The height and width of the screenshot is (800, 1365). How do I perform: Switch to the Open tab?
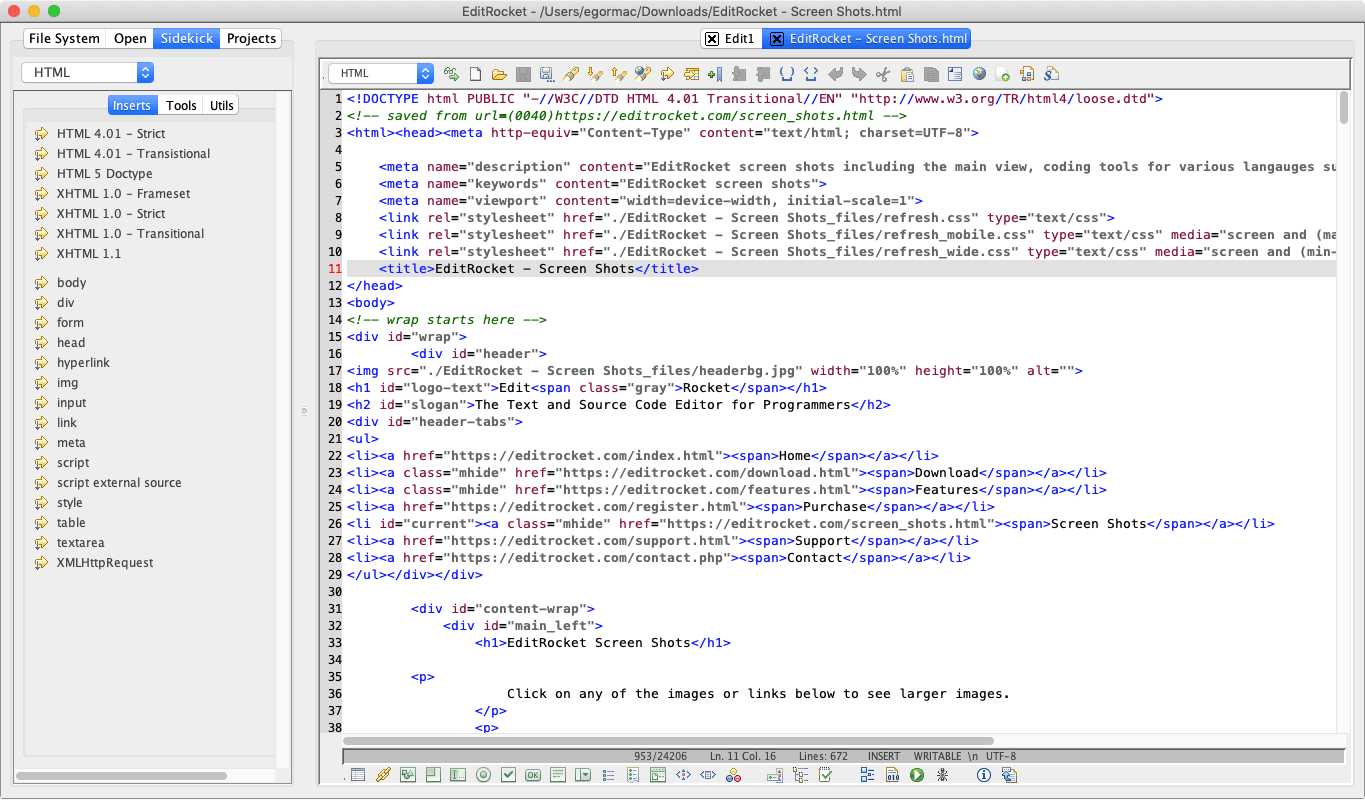[x=130, y=38]
